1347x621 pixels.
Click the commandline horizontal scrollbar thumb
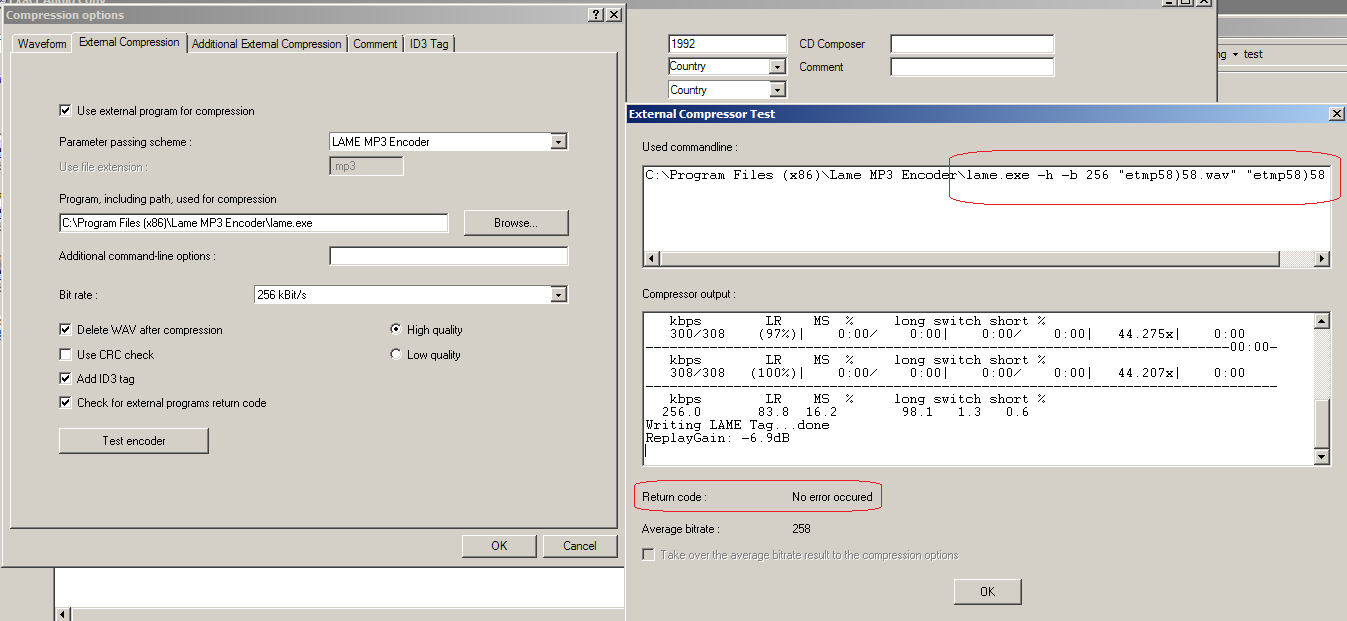(x=968, y=259)
